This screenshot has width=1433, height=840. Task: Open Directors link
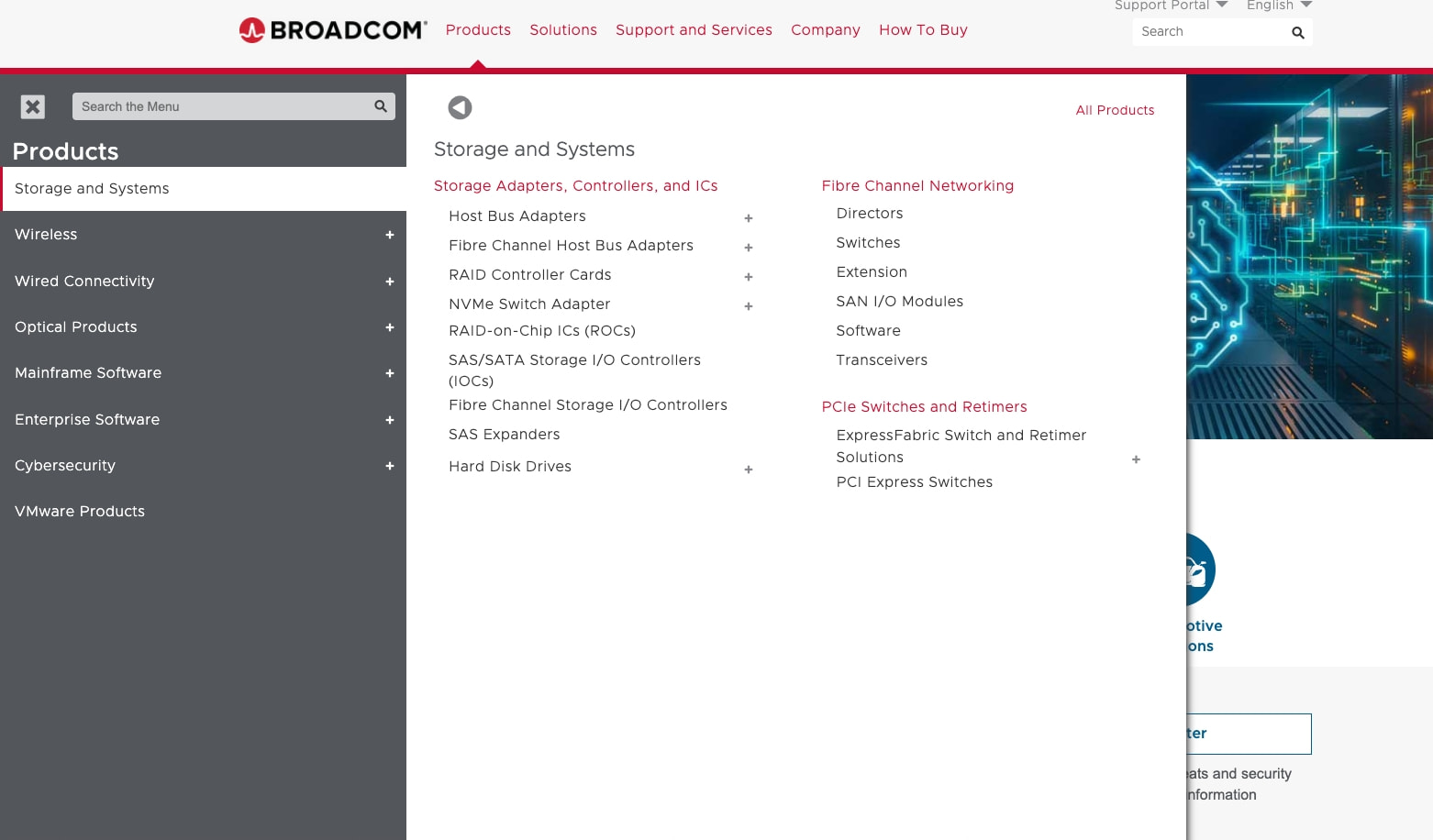point(870,214)
